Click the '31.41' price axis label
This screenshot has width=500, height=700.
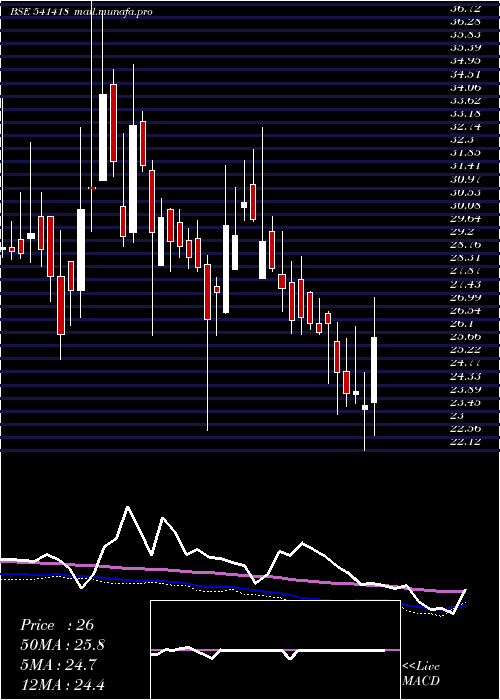pos(466,166)
